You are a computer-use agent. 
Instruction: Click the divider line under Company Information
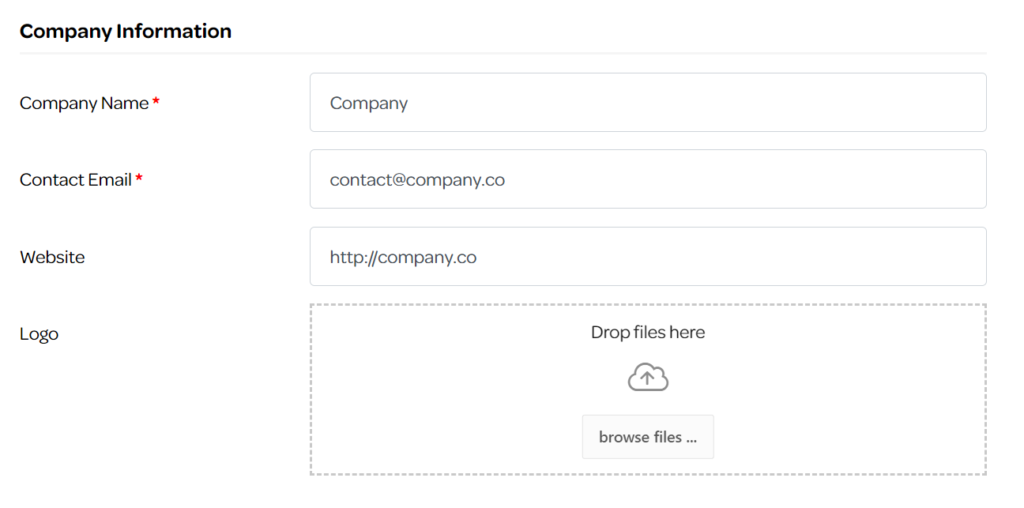coord(503,53)
